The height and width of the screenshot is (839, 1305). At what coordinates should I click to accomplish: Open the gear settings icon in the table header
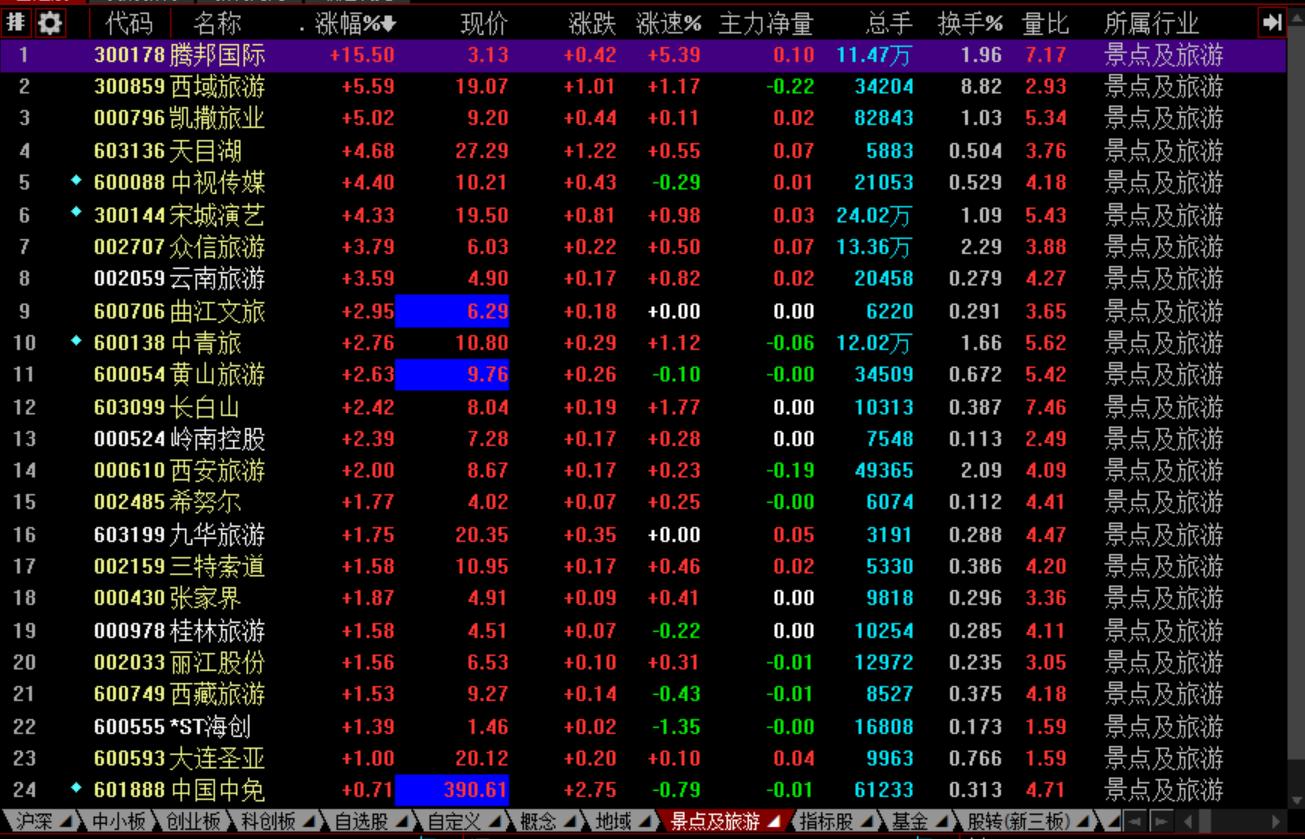[47, 23]
